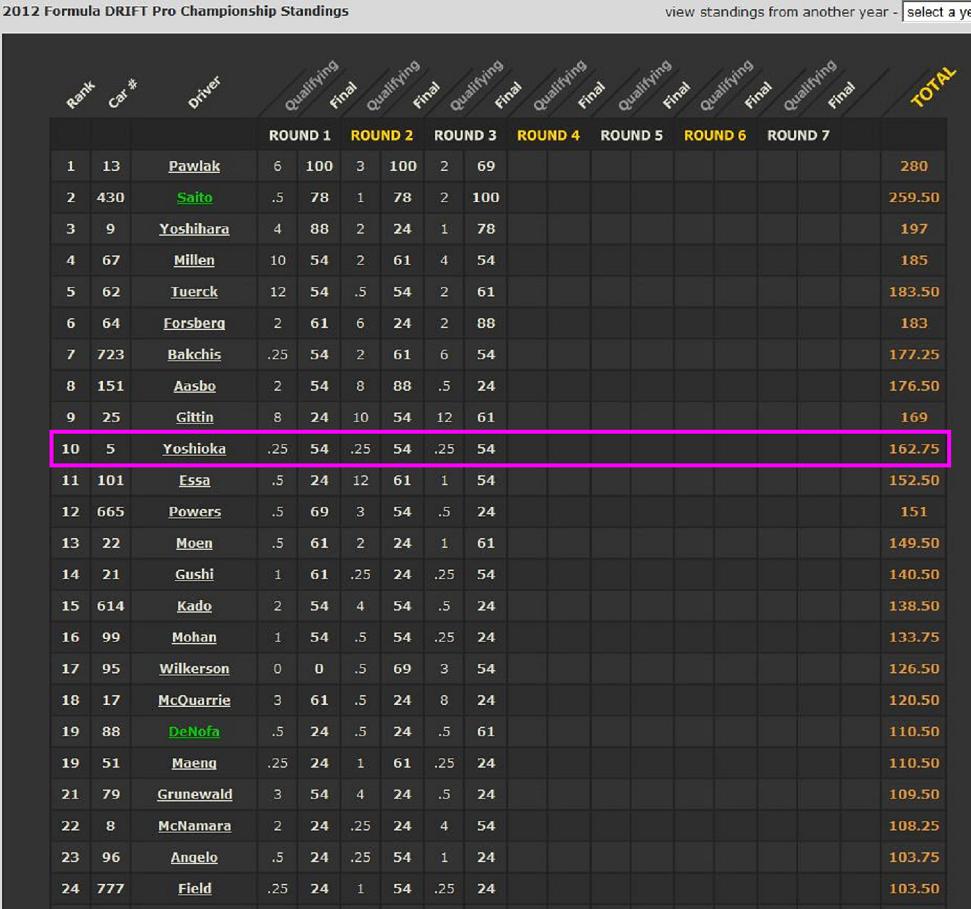The image size is (971, 909).
Task: Select Bakchis's total 177.25
Action: [x=914, y=355]
